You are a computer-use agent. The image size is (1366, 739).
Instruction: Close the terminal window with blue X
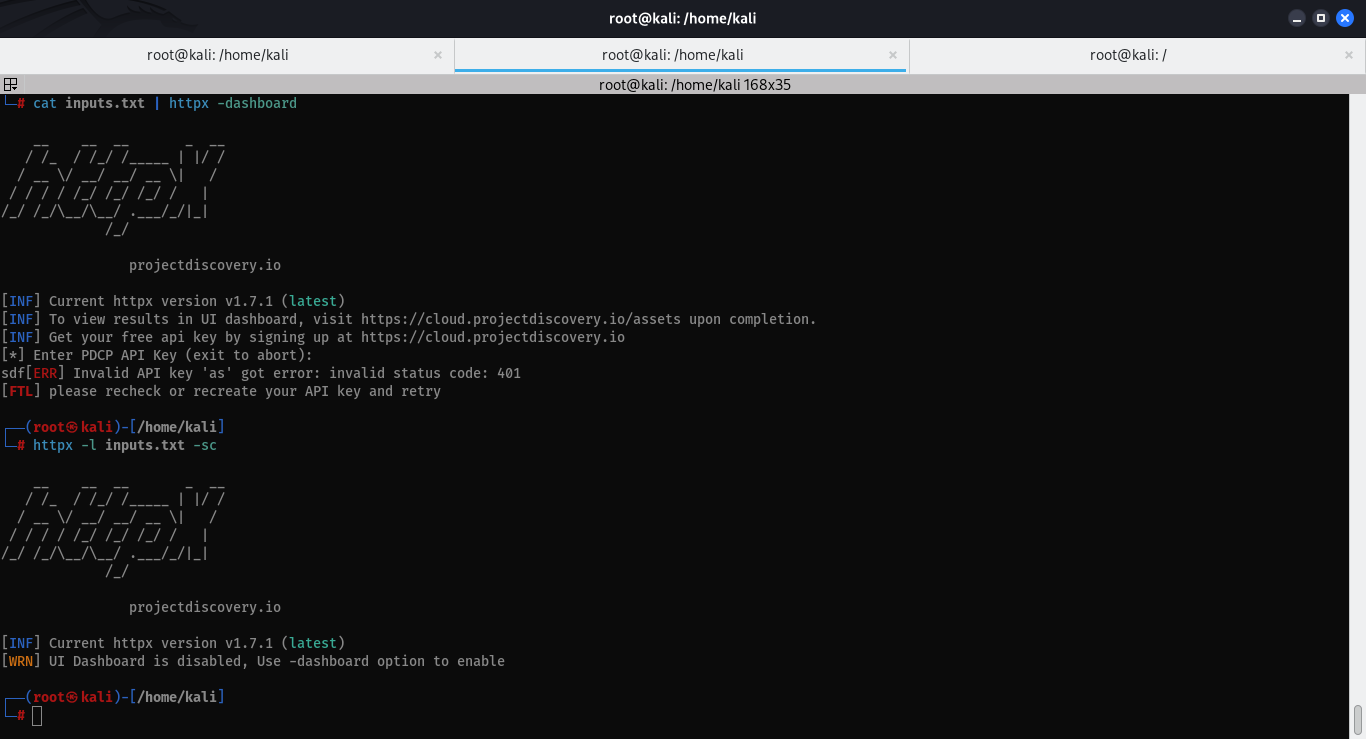[x=1345, y=18]
